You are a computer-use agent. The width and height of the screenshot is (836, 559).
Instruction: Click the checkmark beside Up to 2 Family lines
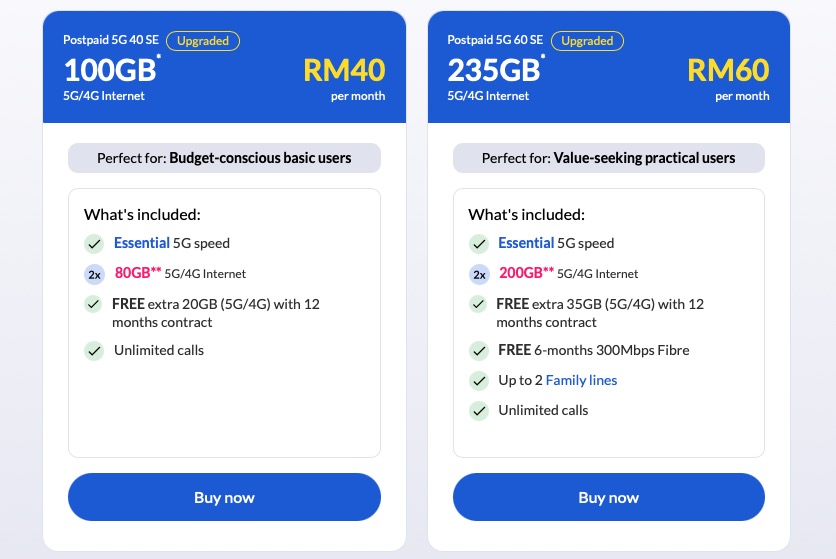pos(479,381)
